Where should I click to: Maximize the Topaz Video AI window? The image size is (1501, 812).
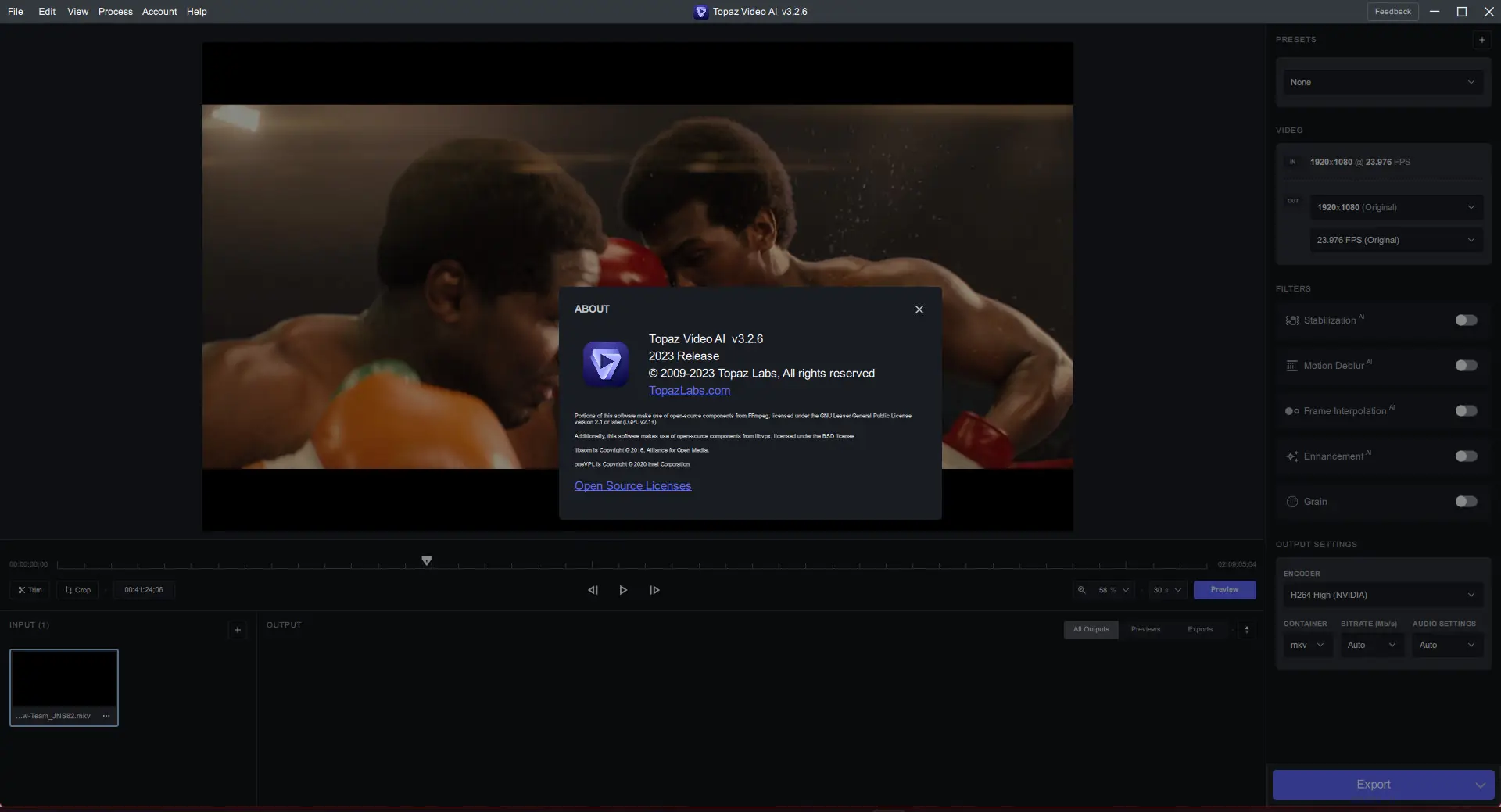(x=1461, y=12)
